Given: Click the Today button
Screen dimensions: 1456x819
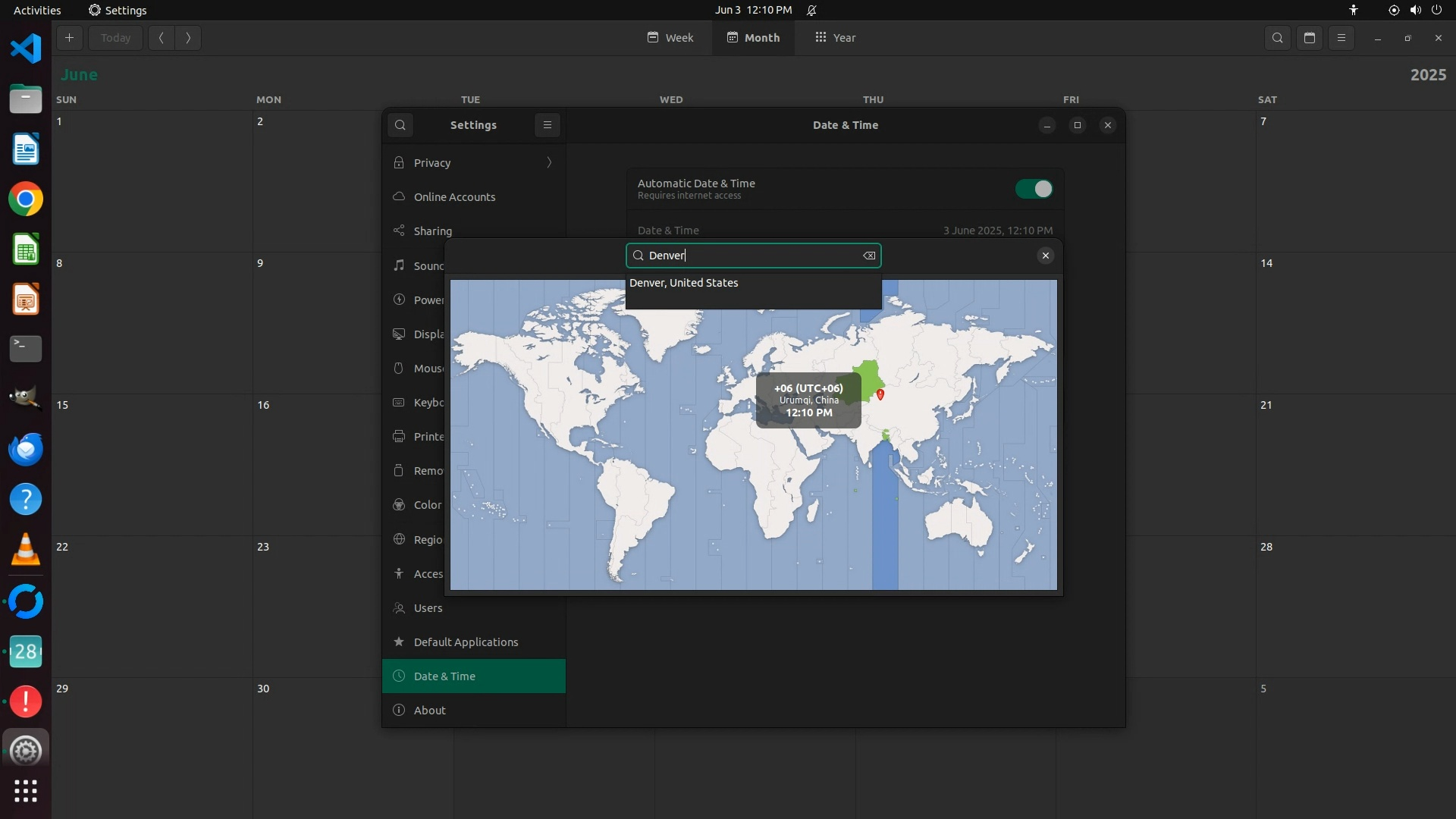Looking at the screenshot, I should 115,38.
